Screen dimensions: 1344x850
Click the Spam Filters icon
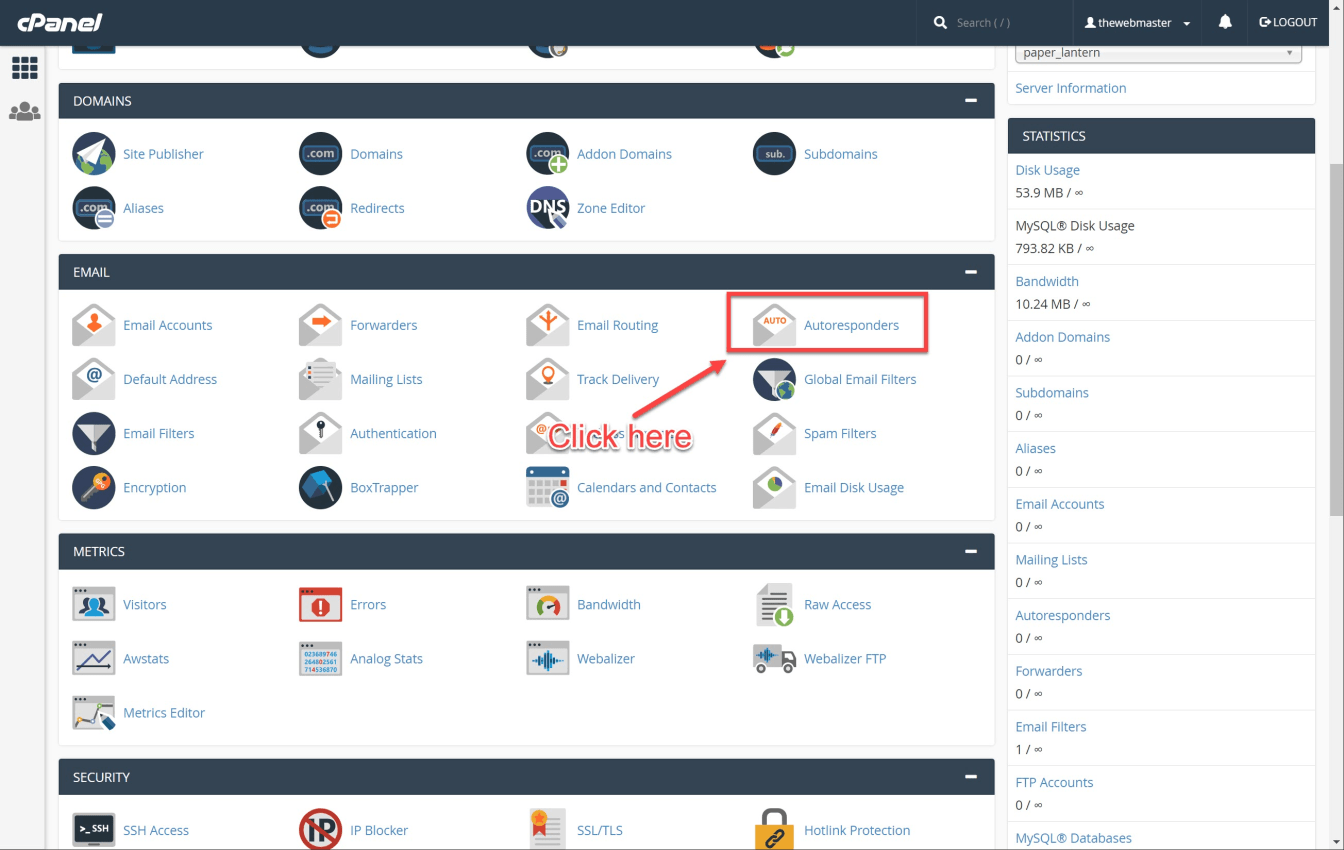click(x=775, y=433)
